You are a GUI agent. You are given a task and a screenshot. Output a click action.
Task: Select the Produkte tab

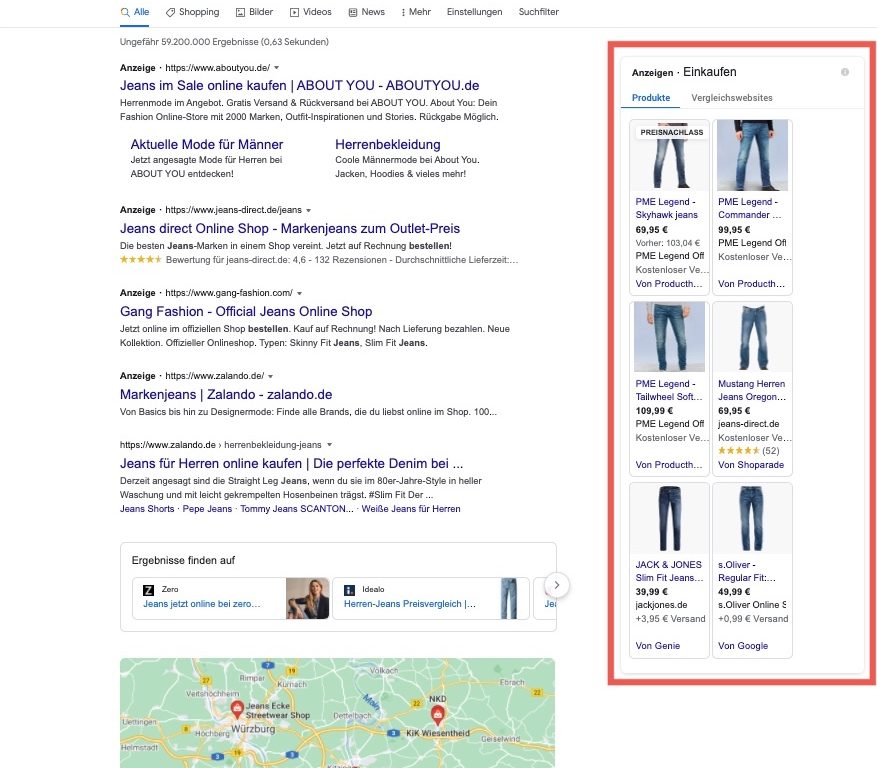650,98
